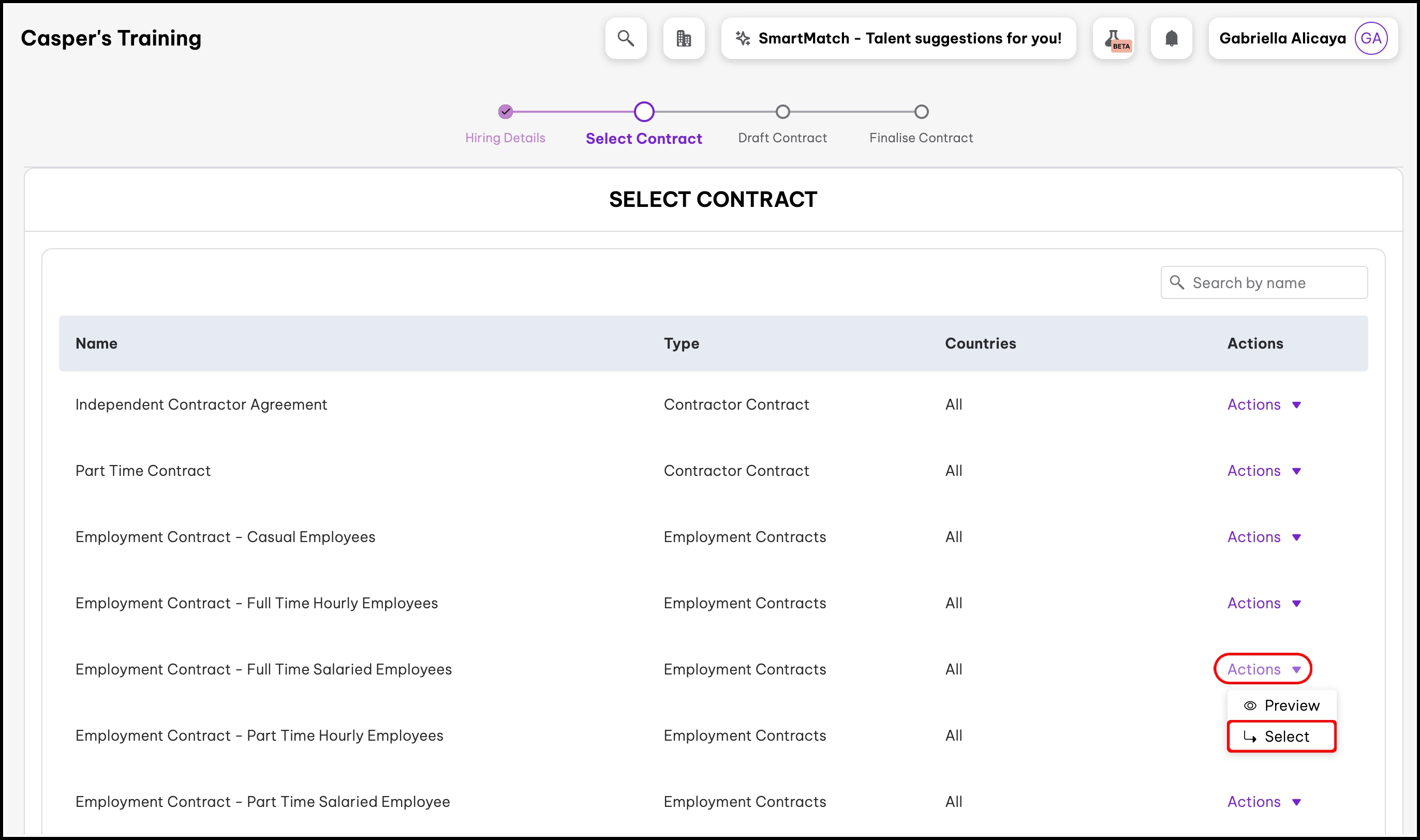Open the notifications bell
The width and height of the screenshot is (1420, 840).
(x=1171, y=38)
